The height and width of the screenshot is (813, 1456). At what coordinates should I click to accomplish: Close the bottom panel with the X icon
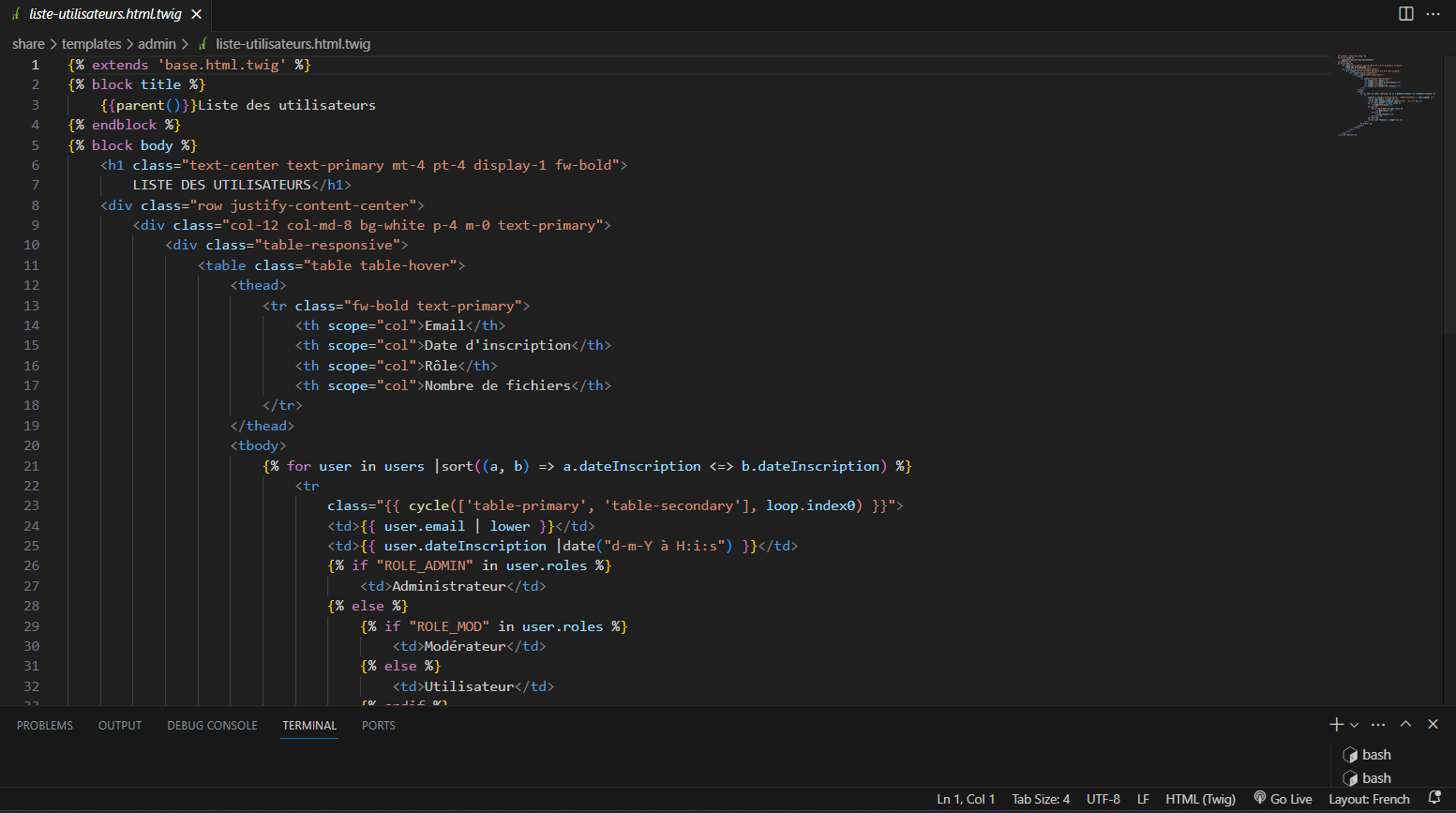point(1433,724)
